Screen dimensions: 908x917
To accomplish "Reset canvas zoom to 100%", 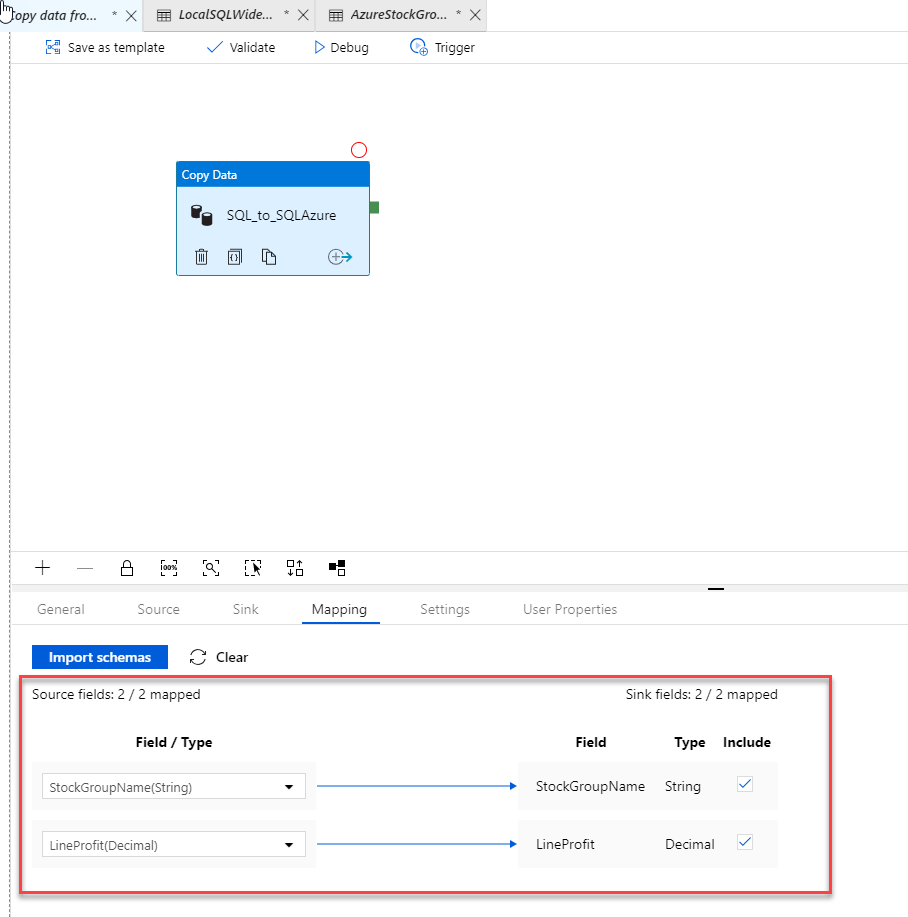I will pyautogui.click(x=169, y=568).
